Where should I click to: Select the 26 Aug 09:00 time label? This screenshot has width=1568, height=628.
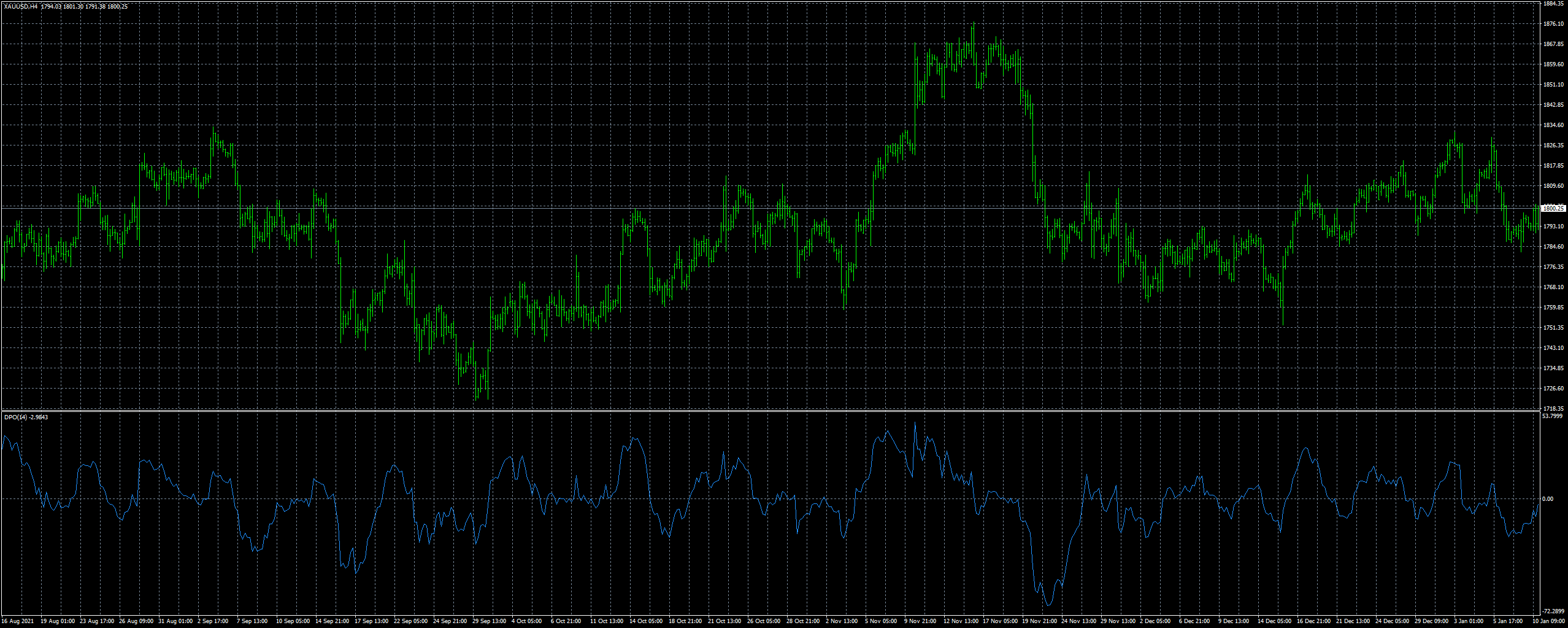coord(136,621)
